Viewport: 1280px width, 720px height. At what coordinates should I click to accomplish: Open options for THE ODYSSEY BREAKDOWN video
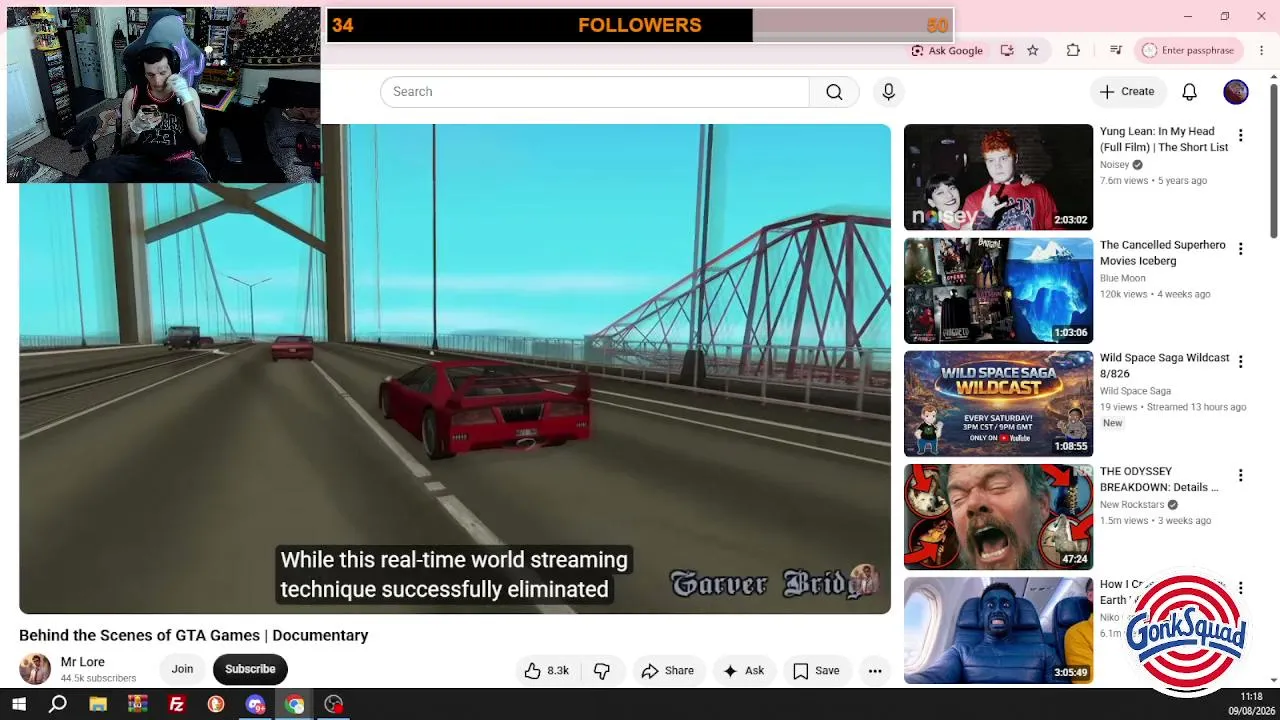(x=1240, y=476)
